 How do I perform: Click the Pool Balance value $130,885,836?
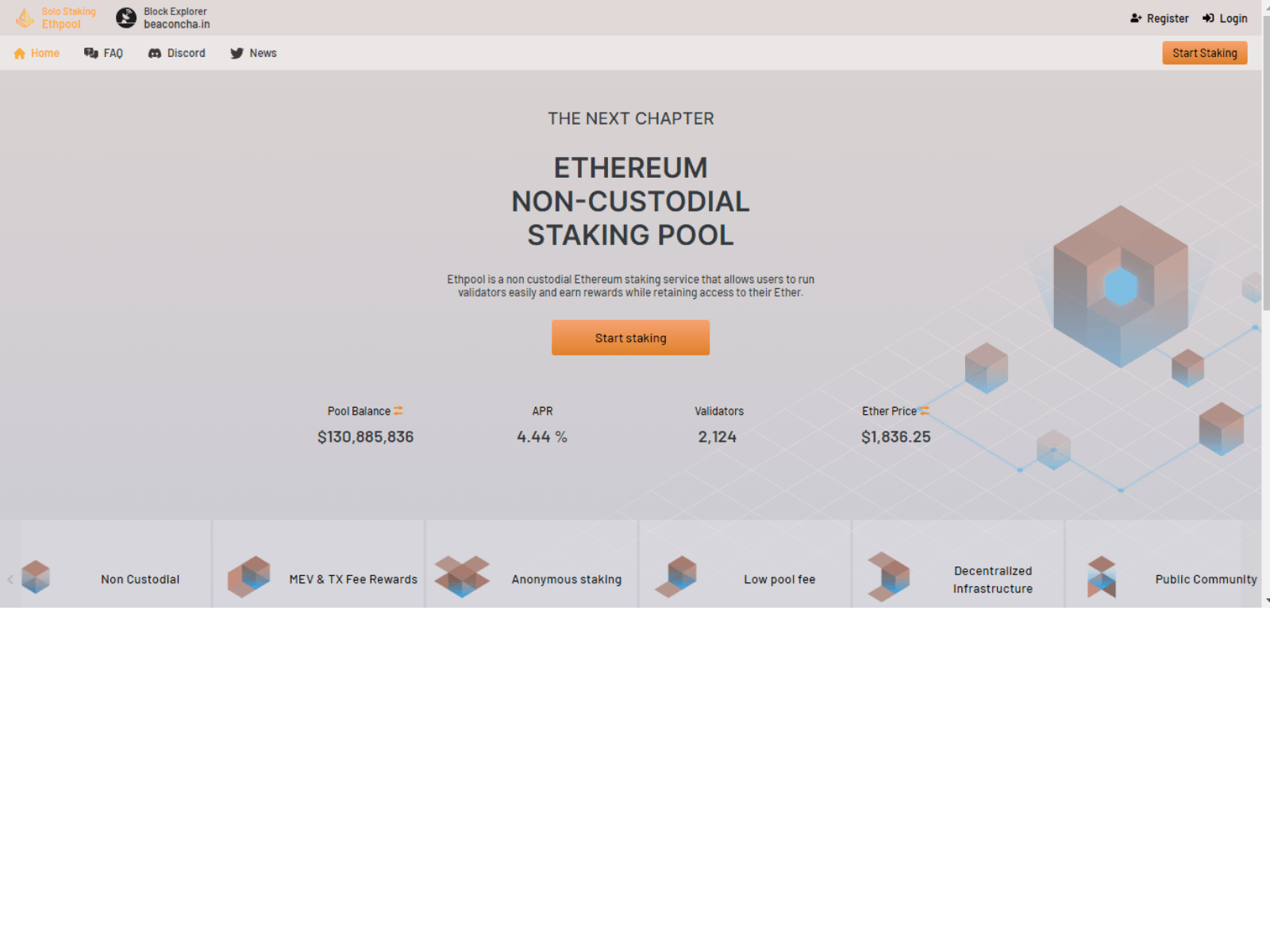pyautogui.click(x=366, y=437)
